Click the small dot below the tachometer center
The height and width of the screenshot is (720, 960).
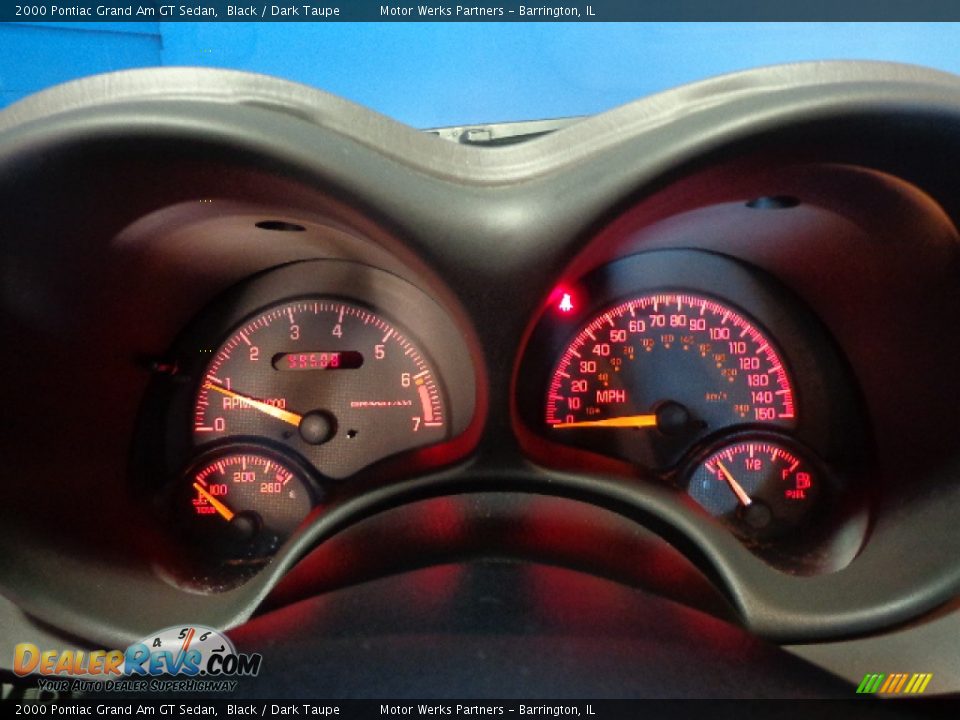coord(353,434)
